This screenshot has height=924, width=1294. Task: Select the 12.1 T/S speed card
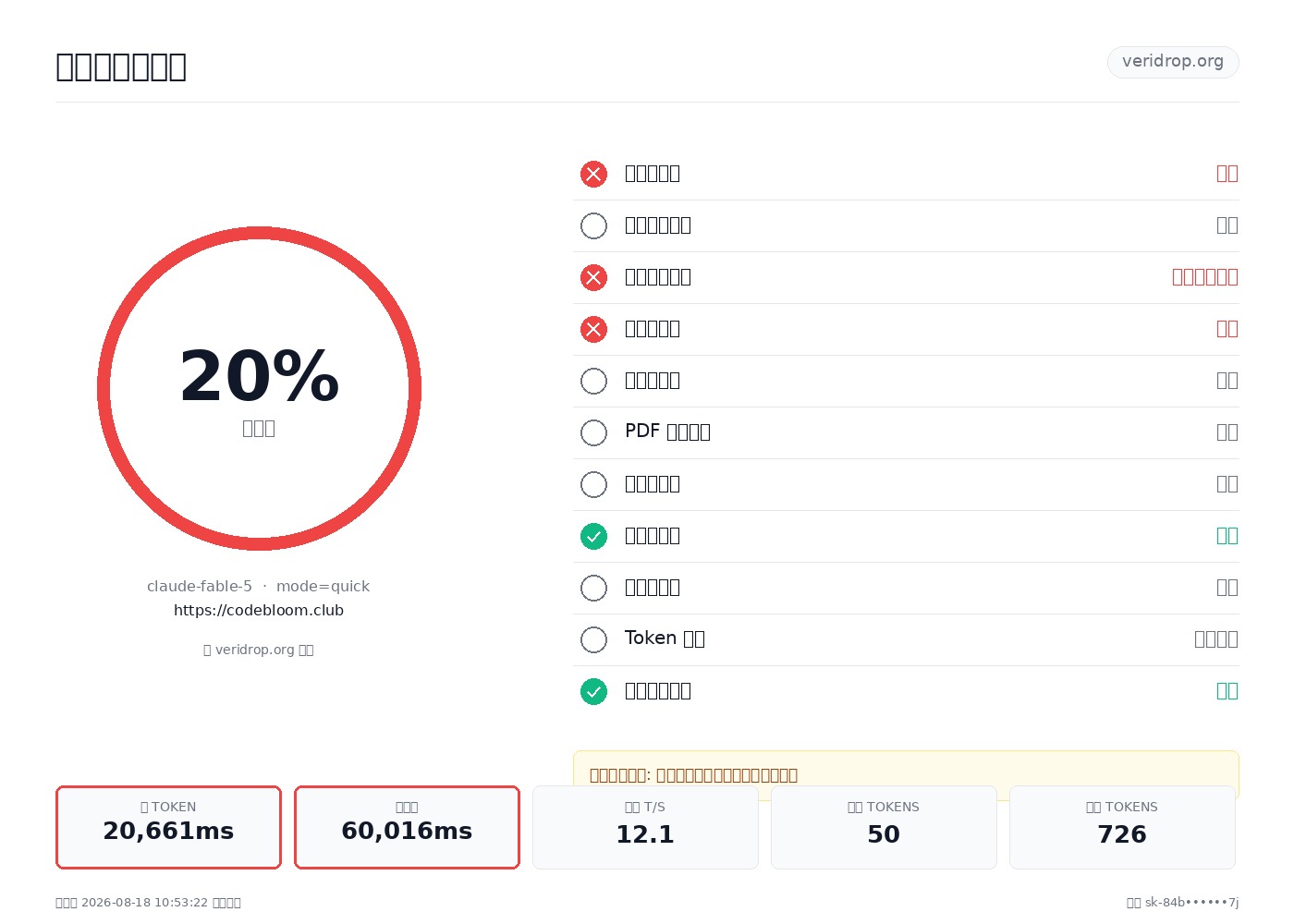645,827
